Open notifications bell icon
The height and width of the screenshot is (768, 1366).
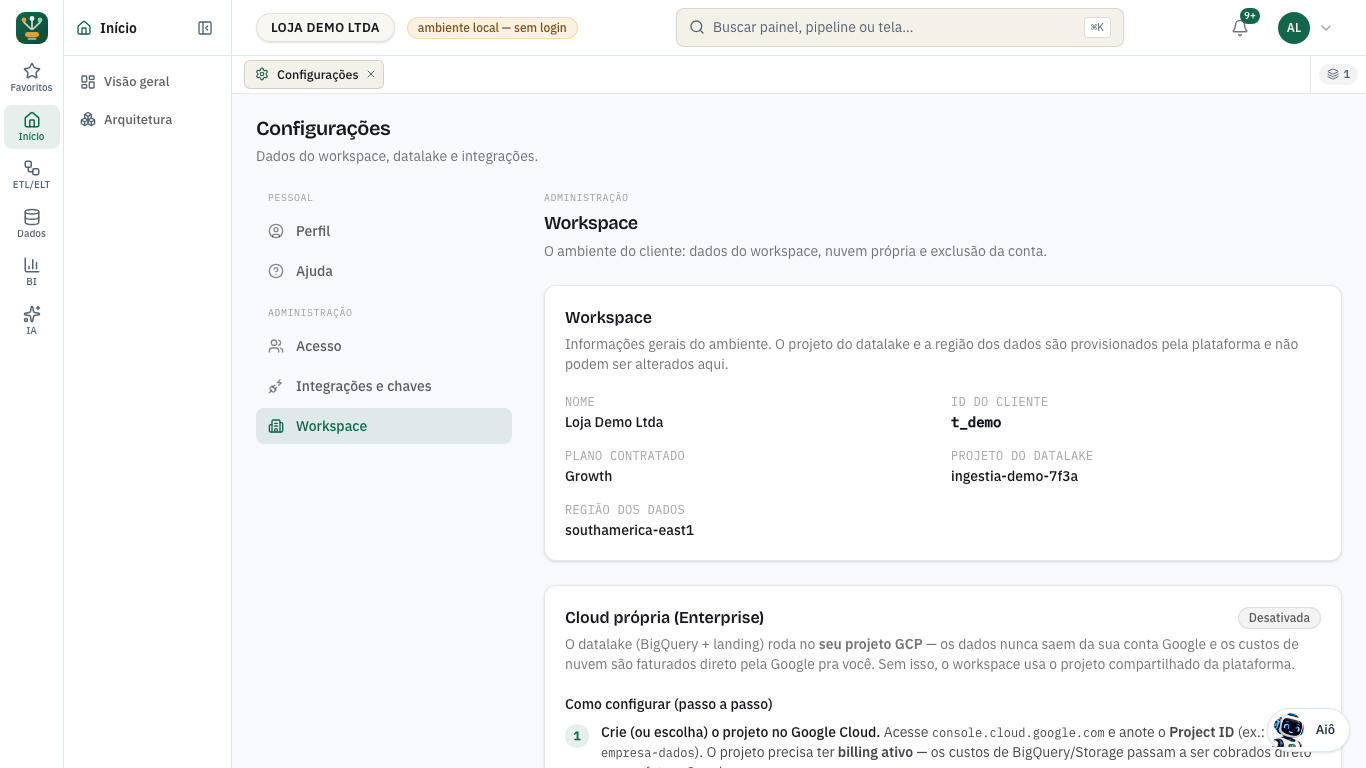point(1240,28)
